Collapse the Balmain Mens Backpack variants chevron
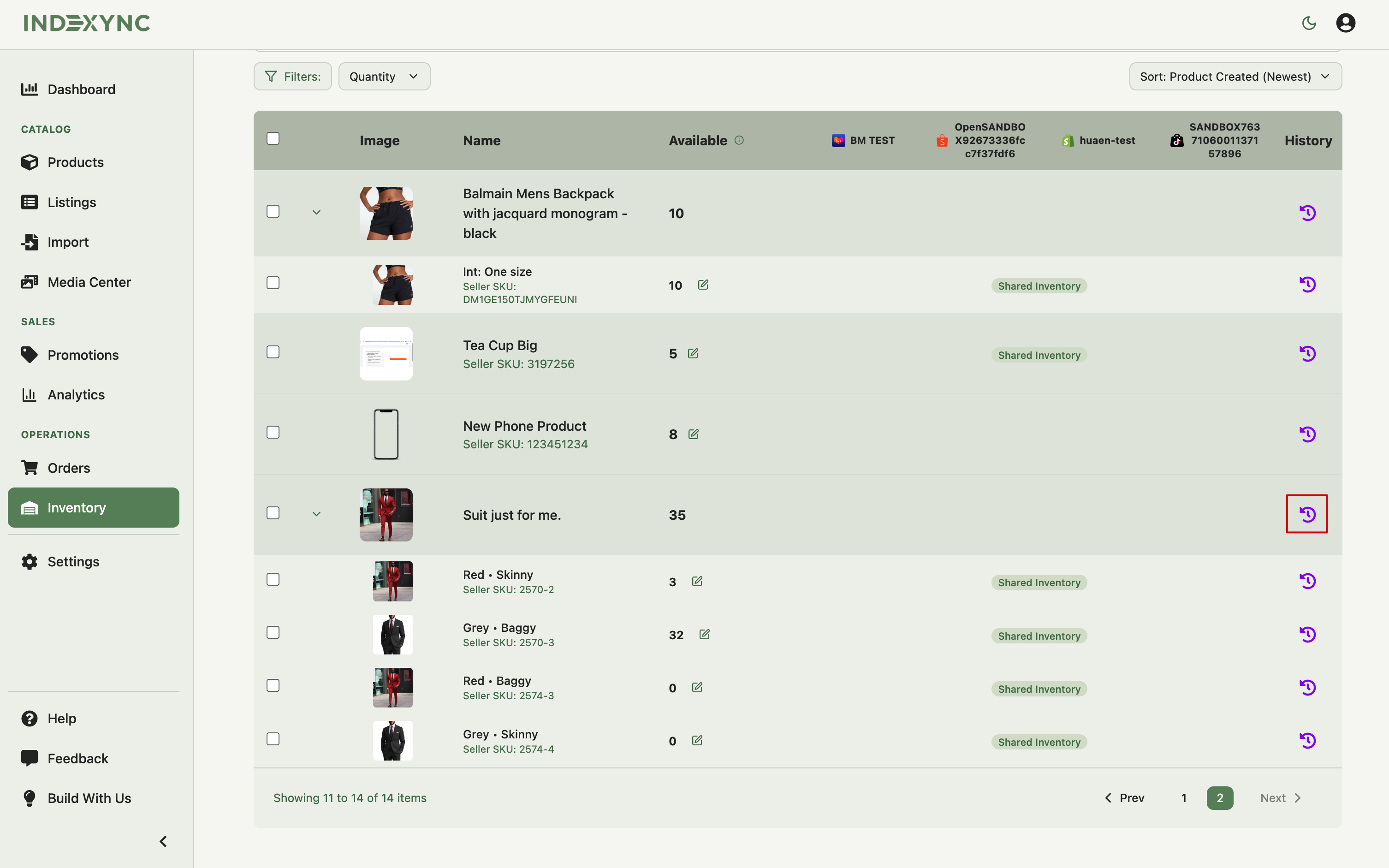This screenshot has height=868, width=1389. point(316,213)
